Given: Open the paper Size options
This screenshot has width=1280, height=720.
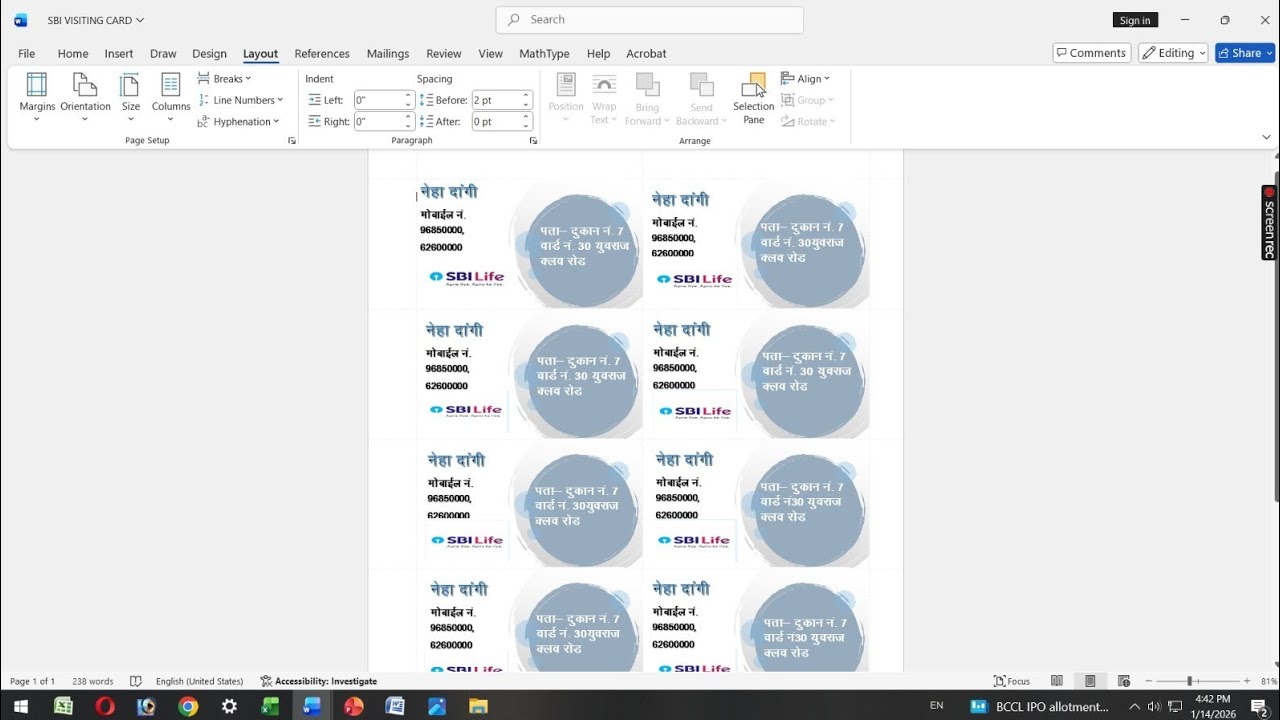Looking at the screenshot, I should click(131, 98).
